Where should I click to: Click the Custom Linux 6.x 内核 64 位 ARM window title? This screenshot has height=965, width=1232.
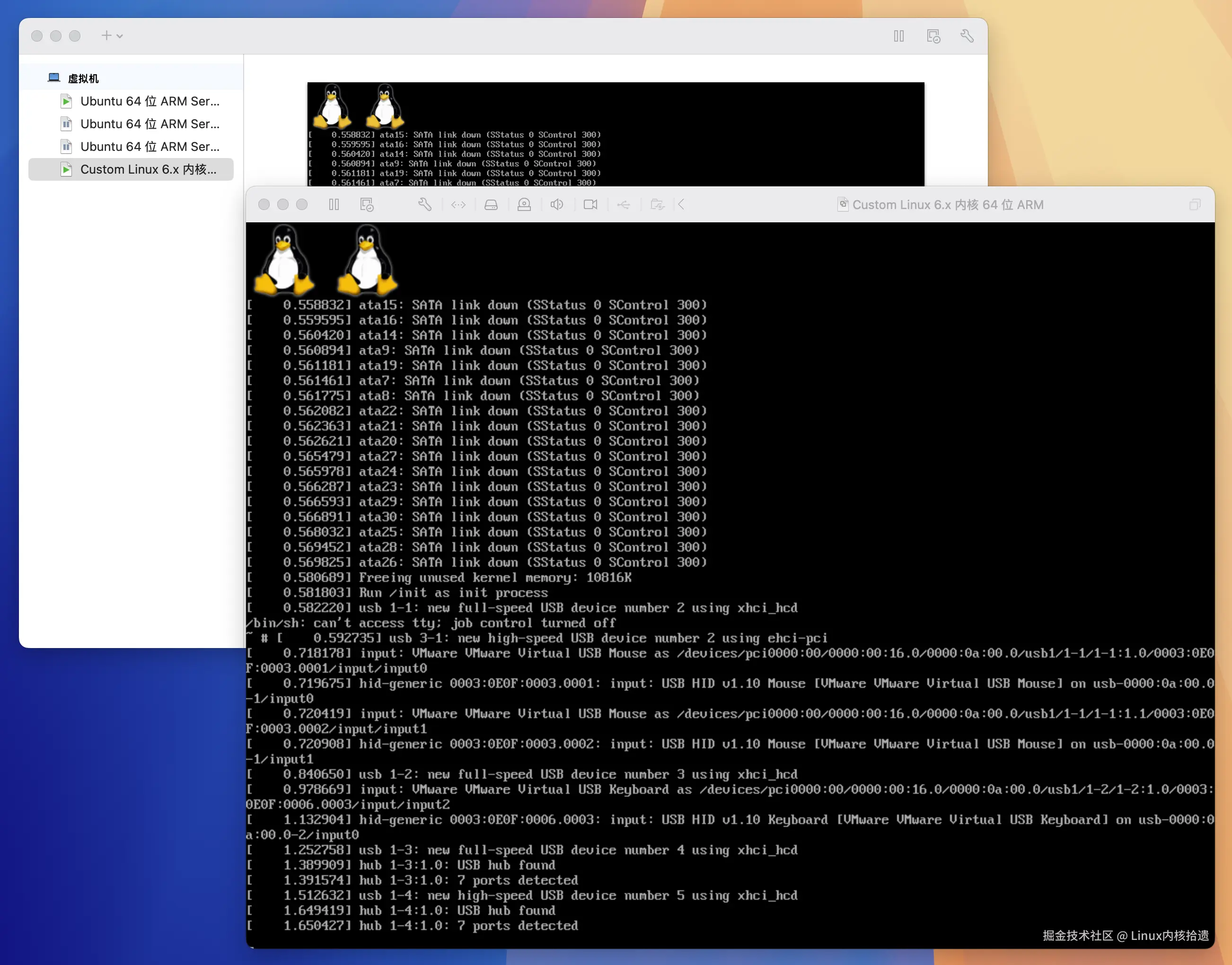947,204
